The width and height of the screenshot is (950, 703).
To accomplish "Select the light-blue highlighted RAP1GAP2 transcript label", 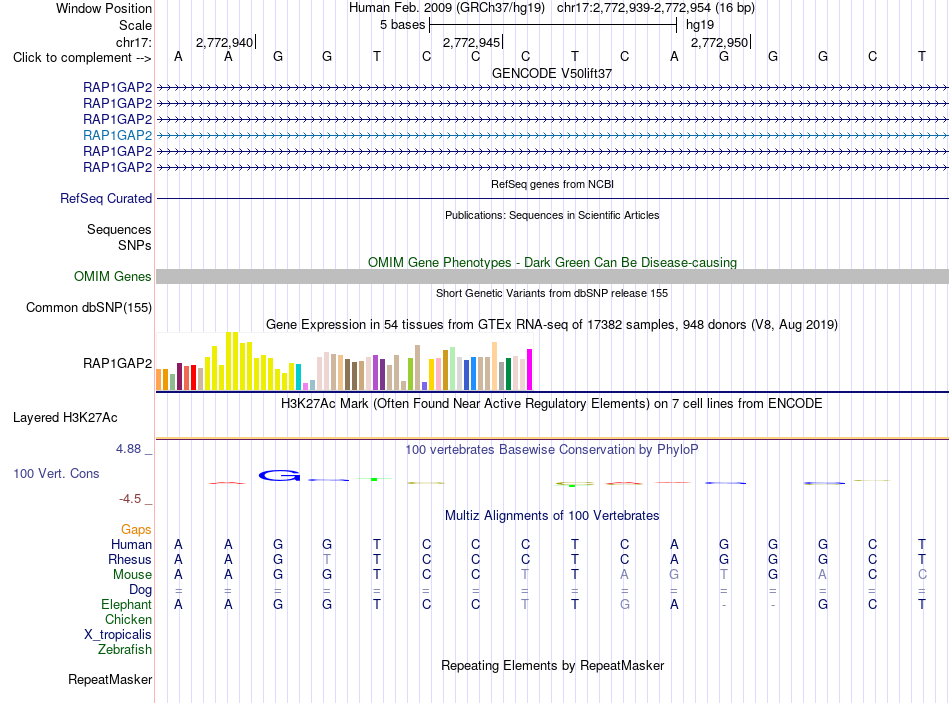I will click(x=118, y=135).
